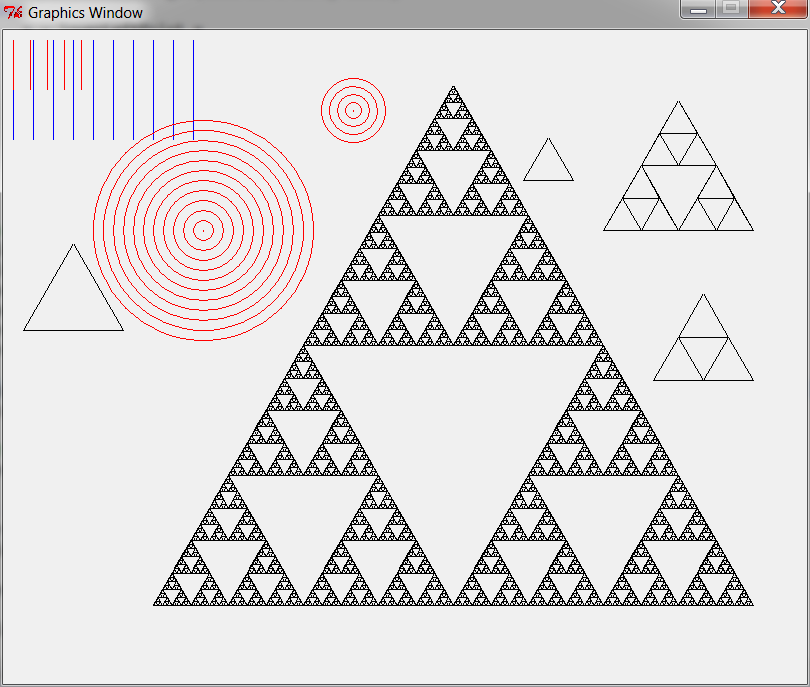Image resolution: width=810 pixels, height=687 pixels.
Task: Close the Graphics Window
Action: pos(777,9)
